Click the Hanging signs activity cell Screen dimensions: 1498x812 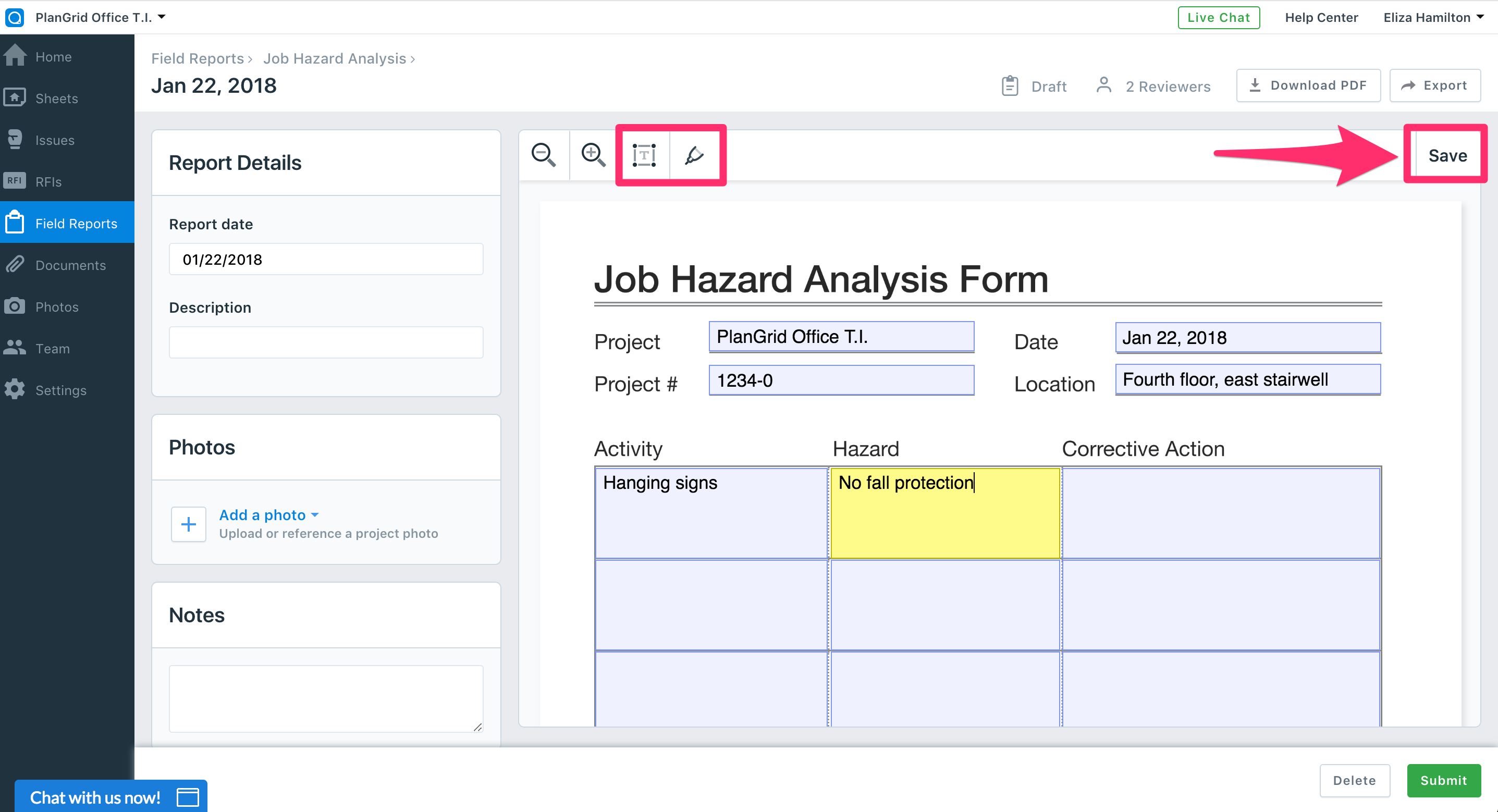[711, 513]
